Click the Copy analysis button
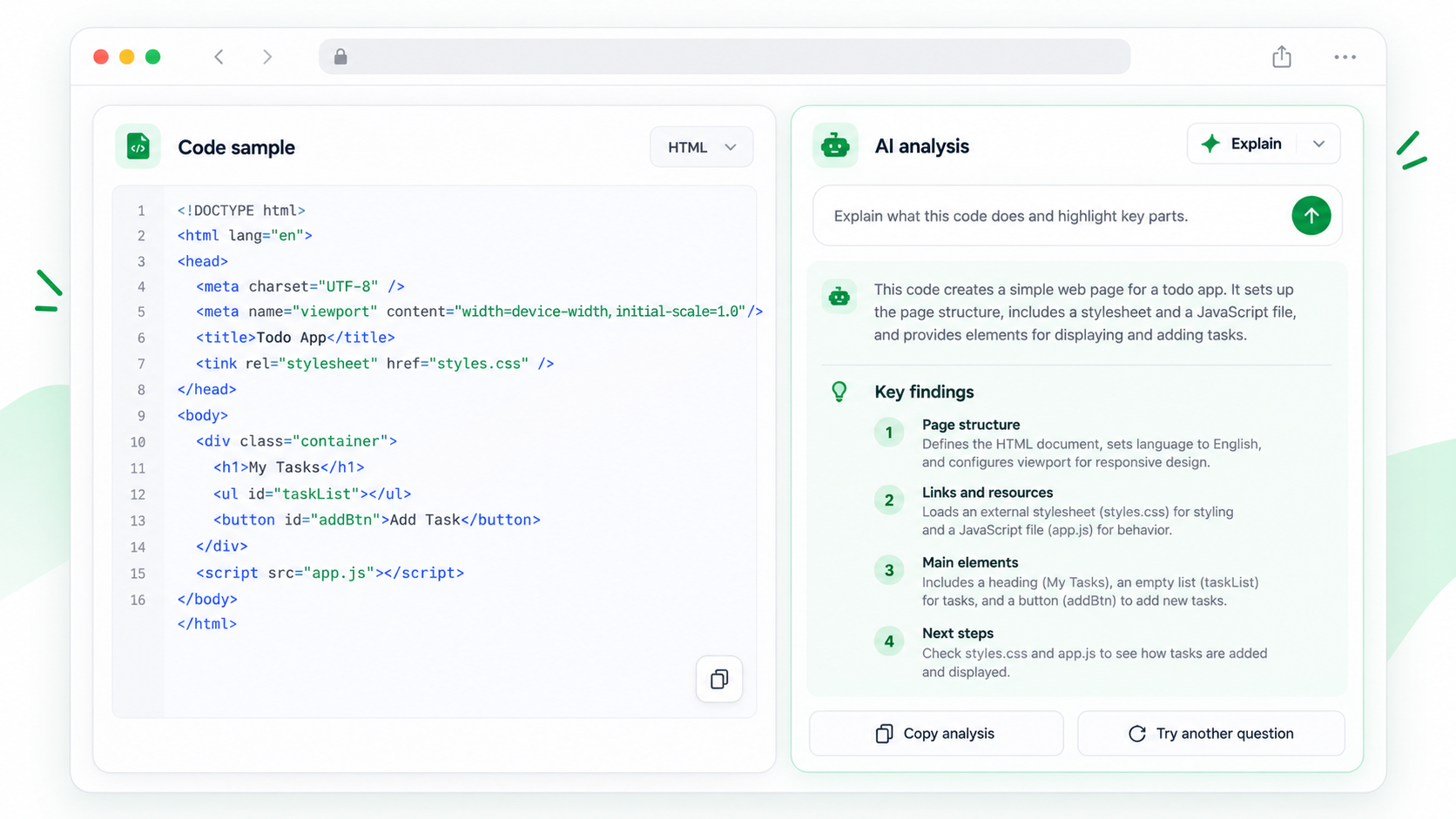1456x819 pixels. tap(936, 734)
